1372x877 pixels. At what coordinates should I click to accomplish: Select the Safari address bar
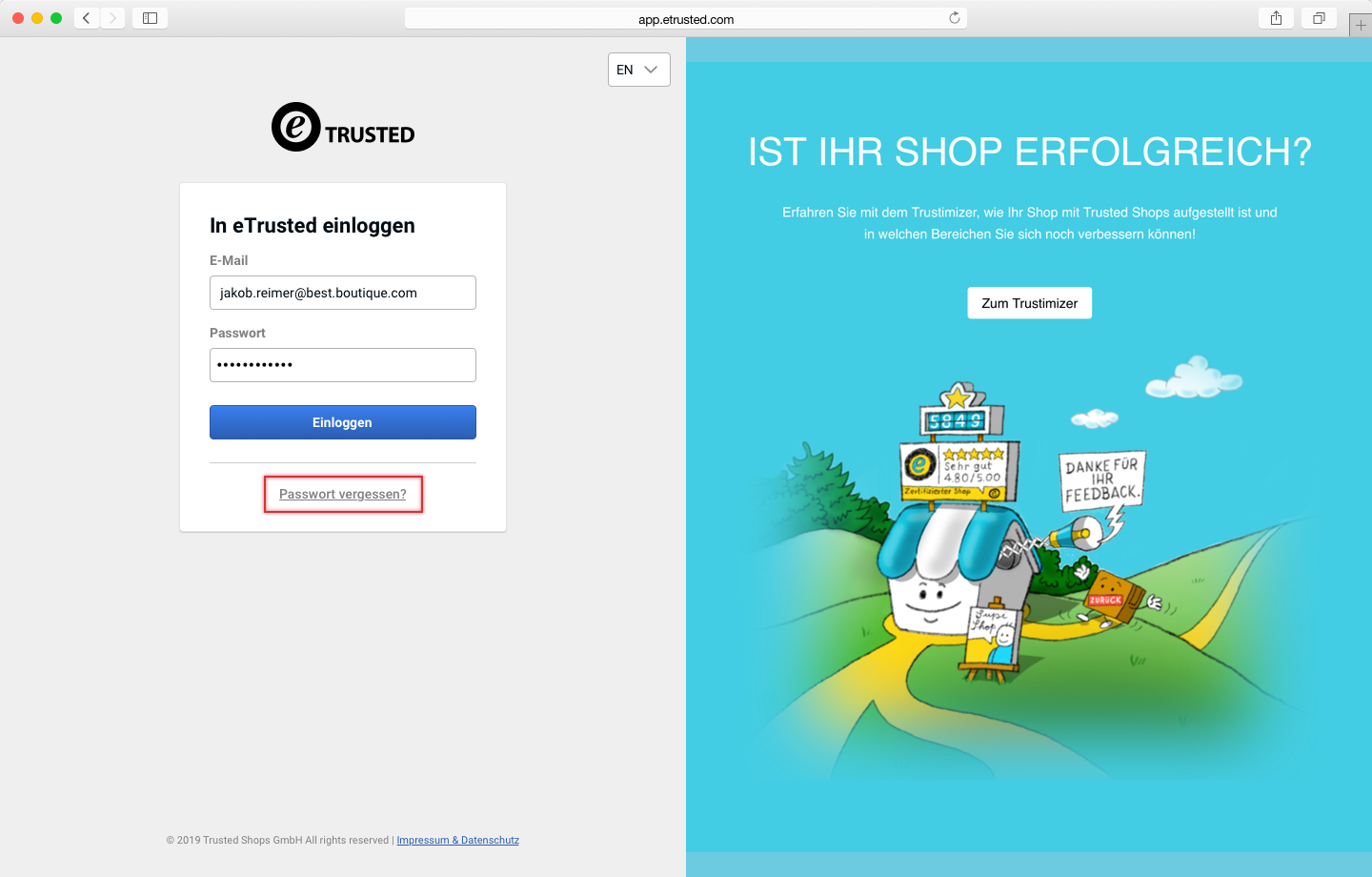[685, 19]
